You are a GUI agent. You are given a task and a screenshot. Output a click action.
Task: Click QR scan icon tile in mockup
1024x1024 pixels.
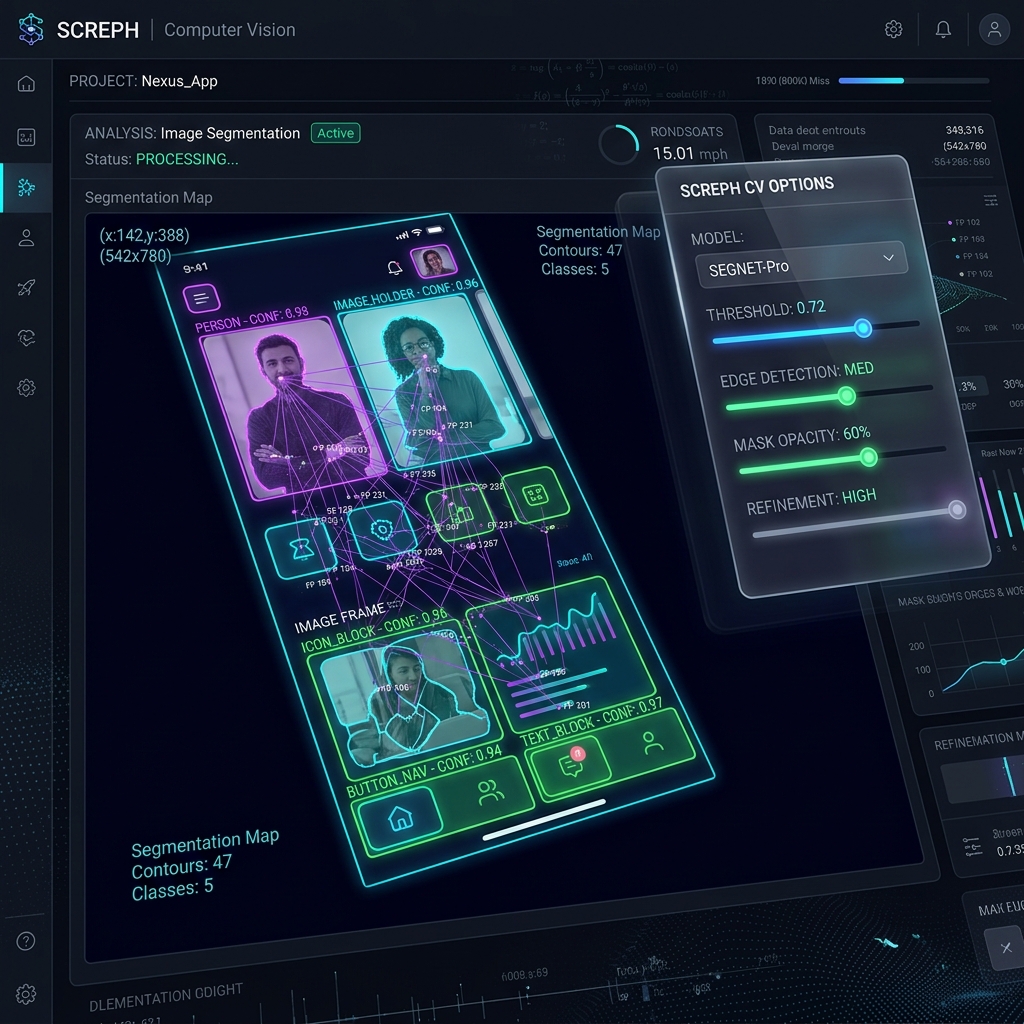click(536, 494)
